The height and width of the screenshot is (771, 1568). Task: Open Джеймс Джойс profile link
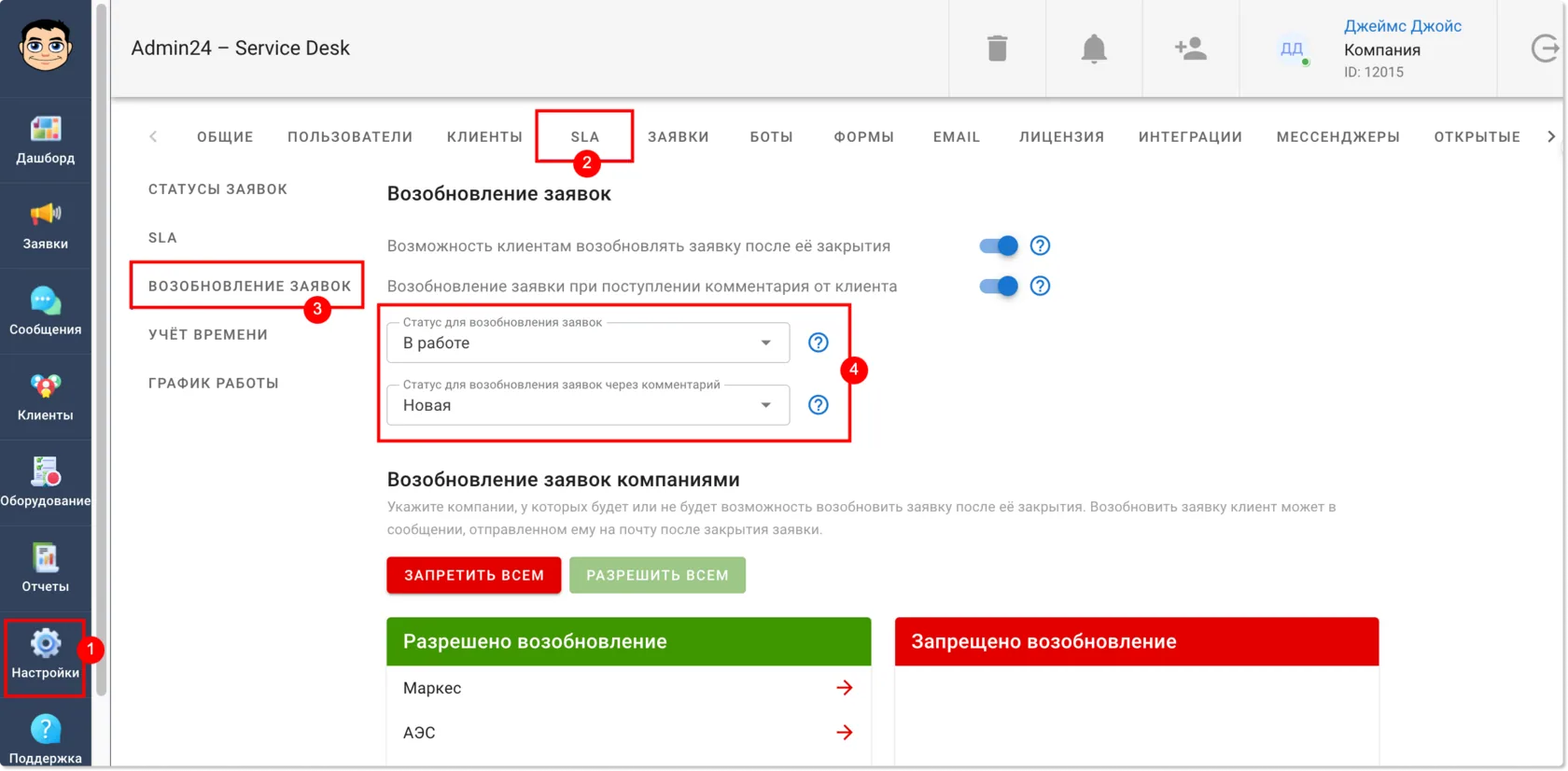coord(1402,26)
